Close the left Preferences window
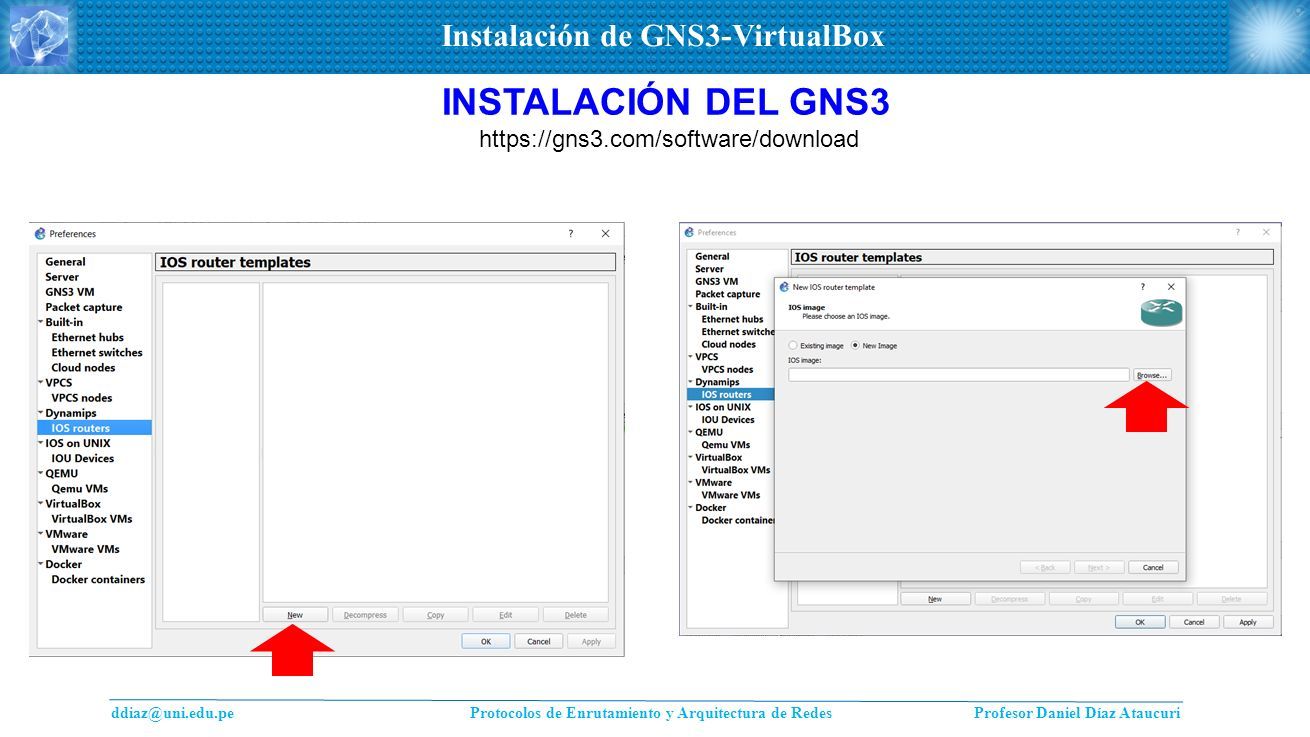 pyautogui.click(x=605, y=234)
